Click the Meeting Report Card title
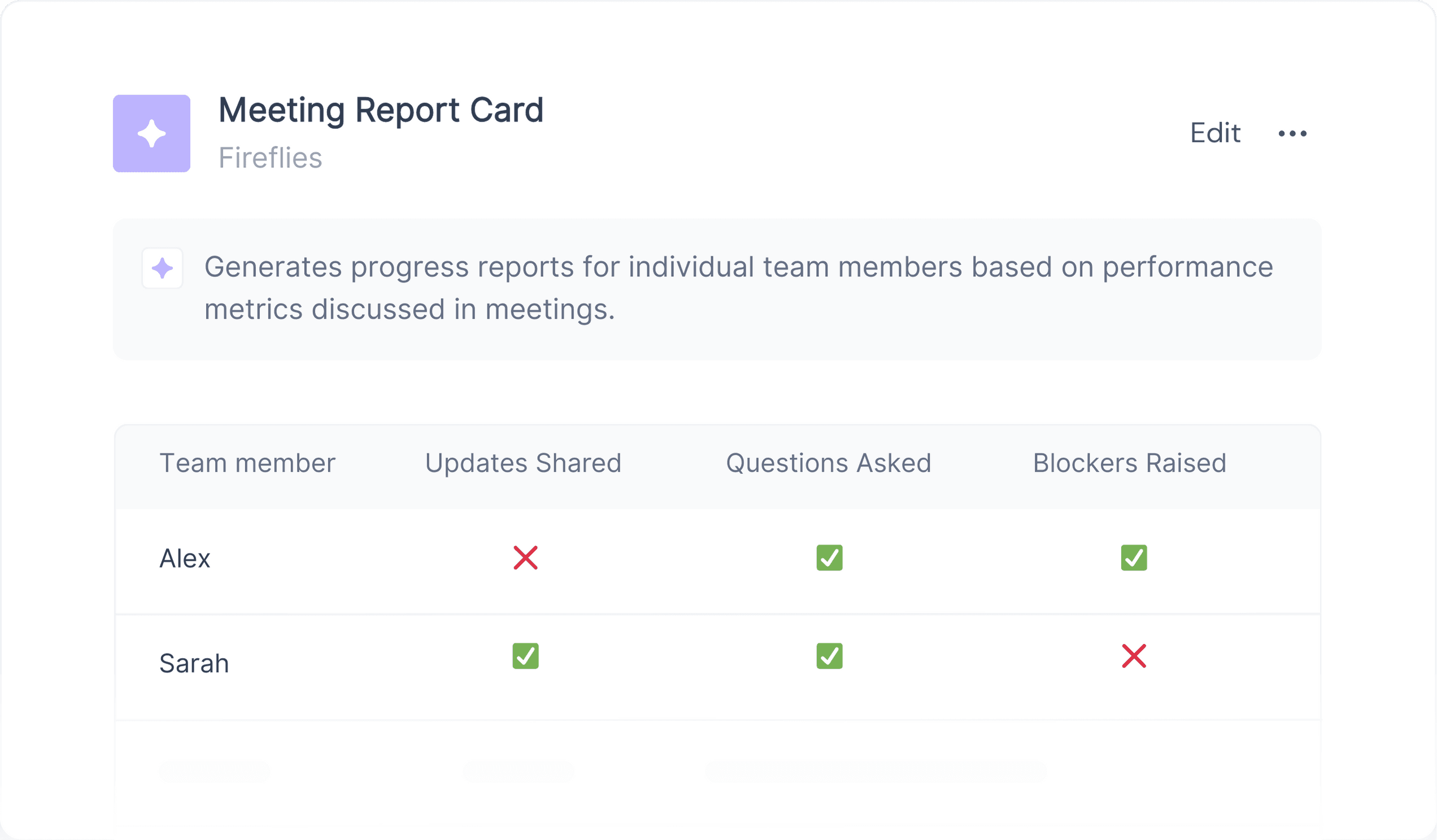Viewport: 1437px width, 840px height. 381,111
